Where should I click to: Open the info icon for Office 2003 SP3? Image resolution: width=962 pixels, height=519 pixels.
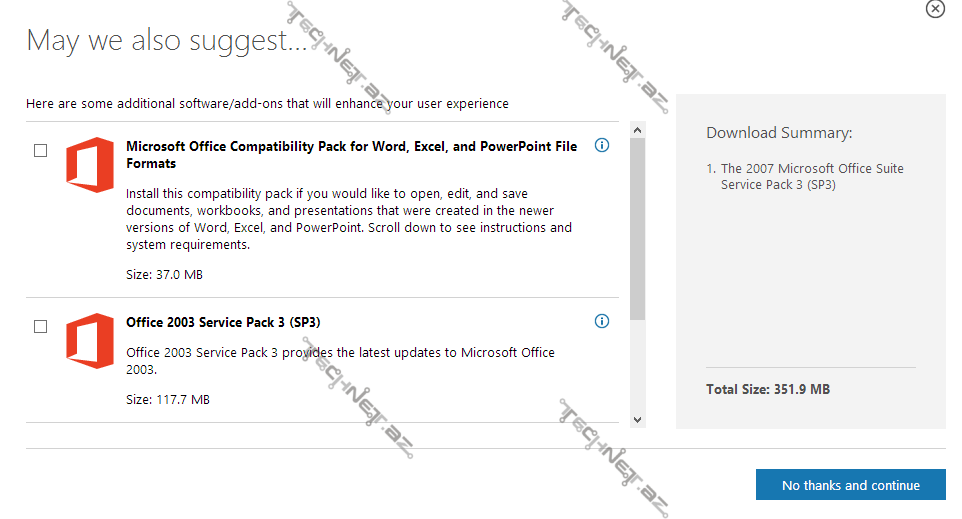pos(602,321)
